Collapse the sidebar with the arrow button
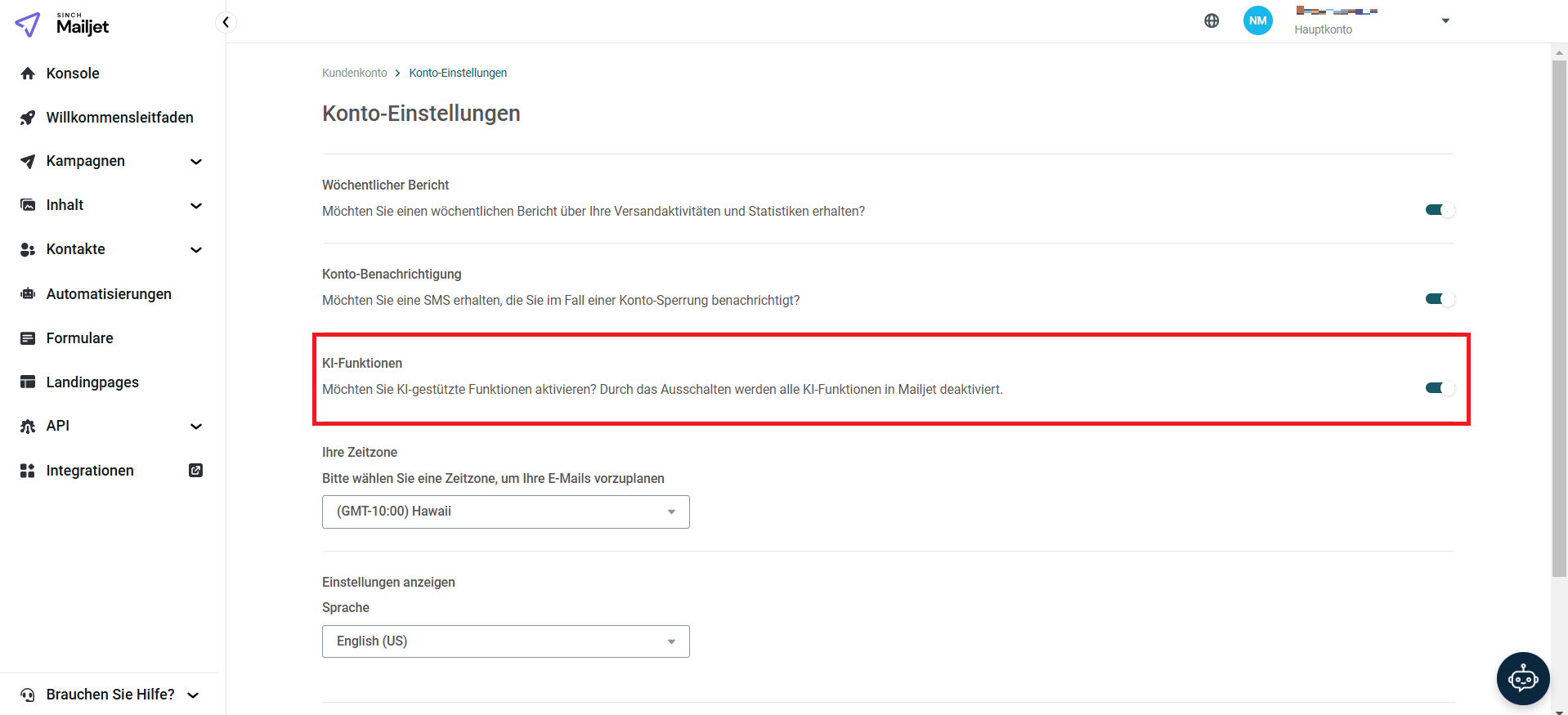The height and width of the screenshot is (715, 1568). pos(226,22)
